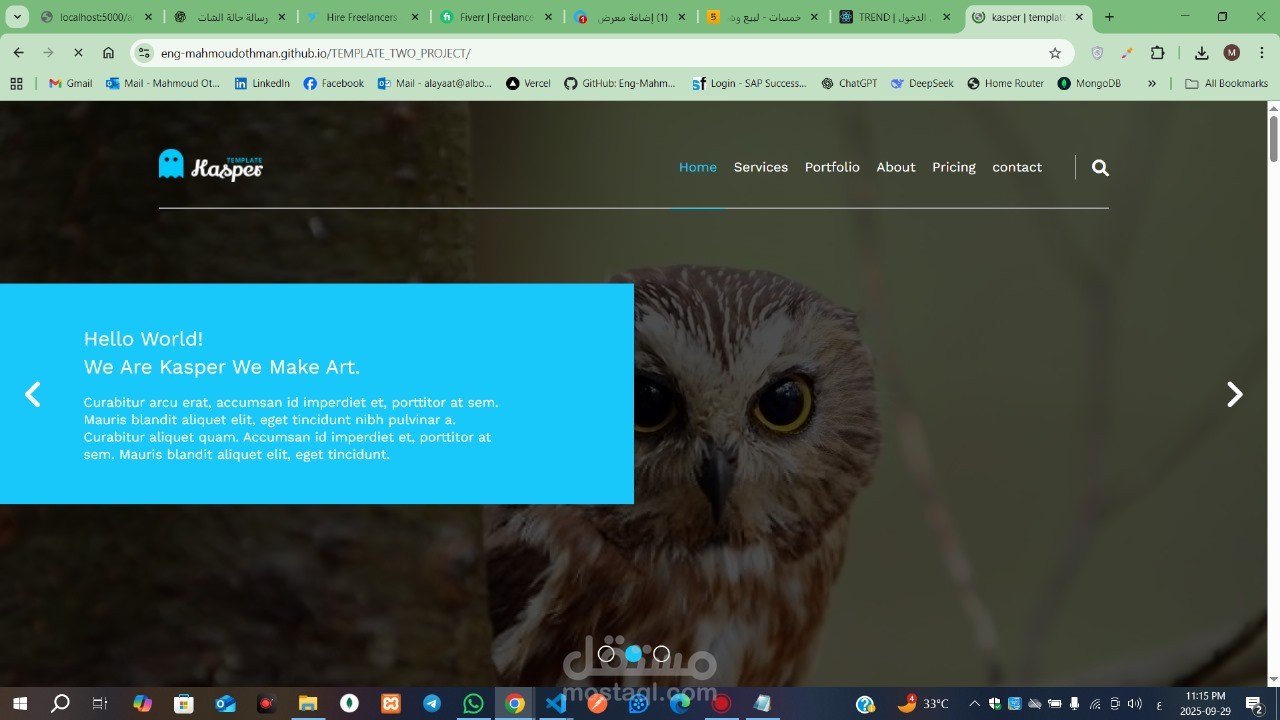Close the localhost:5000 tab
Viewport: 1280px width, 720px height.
coord(148,17)
